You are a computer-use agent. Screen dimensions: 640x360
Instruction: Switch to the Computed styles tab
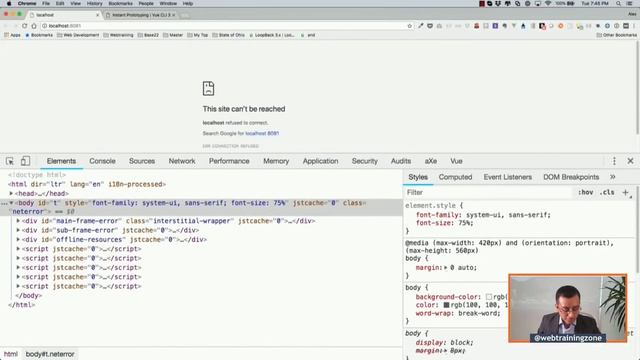point(455,177)
